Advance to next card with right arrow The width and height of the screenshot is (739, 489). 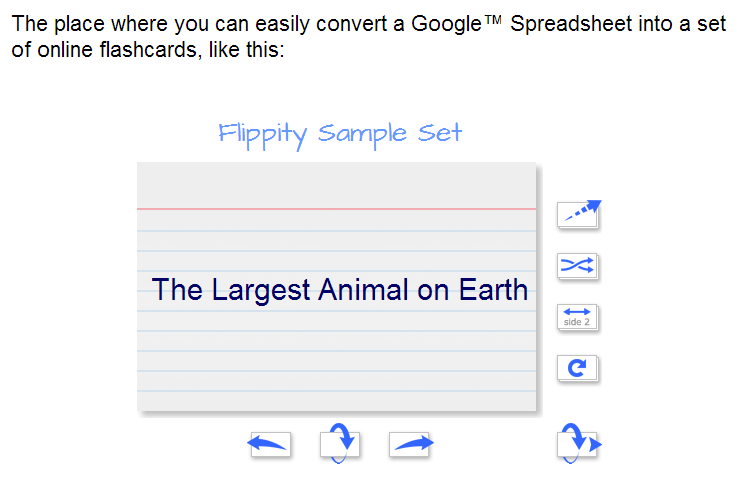click(411, 445)
